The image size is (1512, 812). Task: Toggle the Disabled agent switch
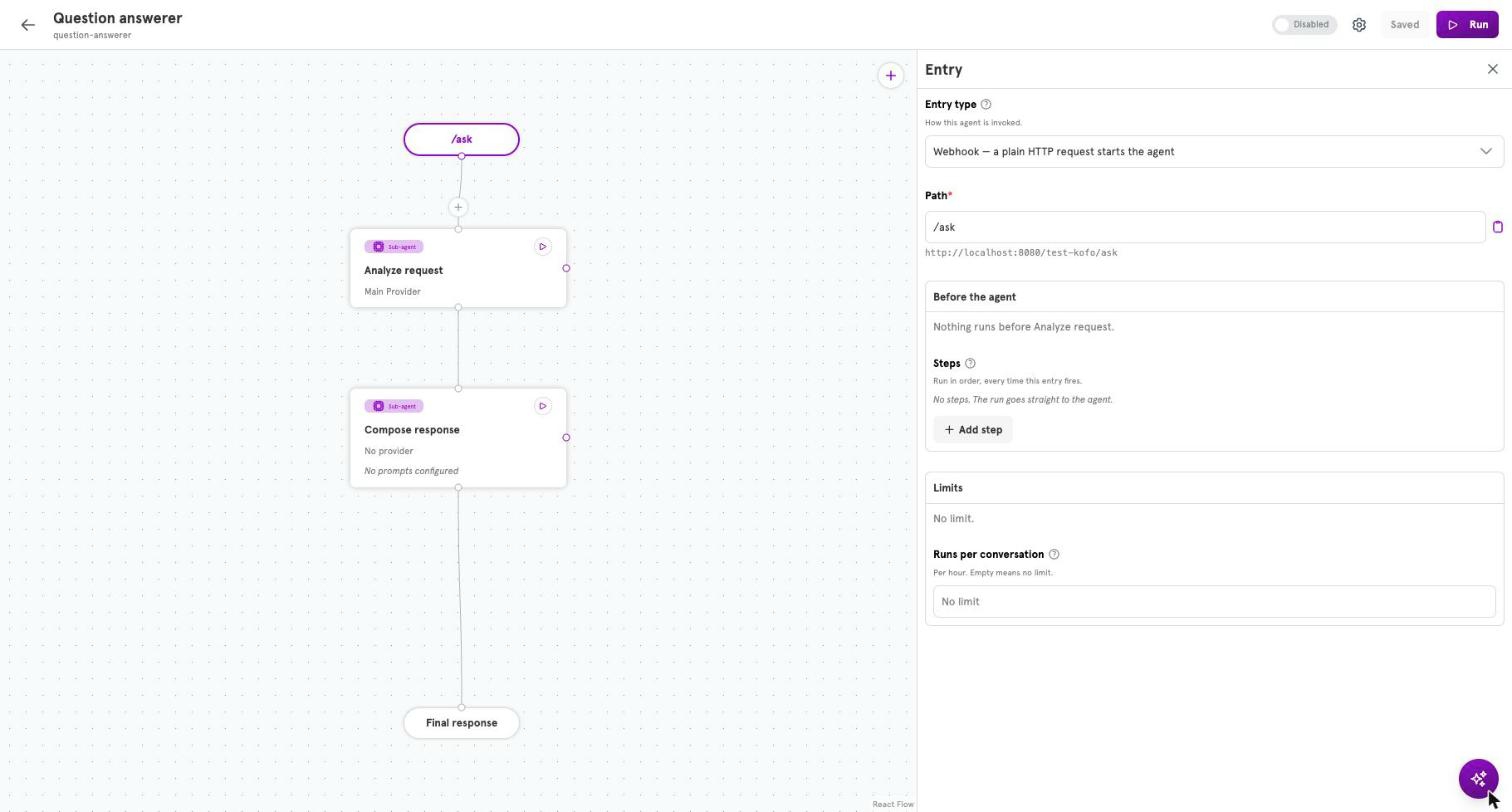point(1304,25)
